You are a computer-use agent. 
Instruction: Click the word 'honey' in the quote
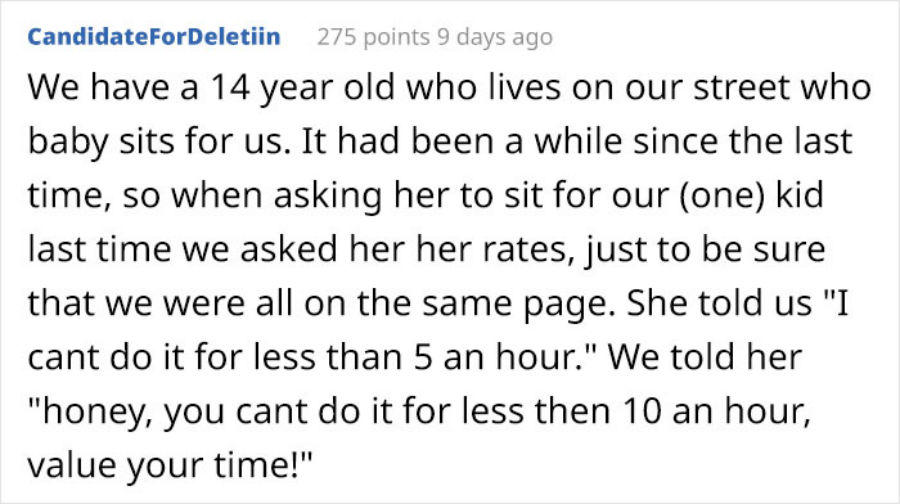[91, 412]
